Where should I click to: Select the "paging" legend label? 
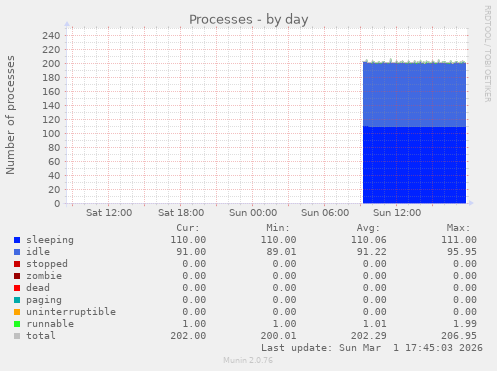(44, 300)
